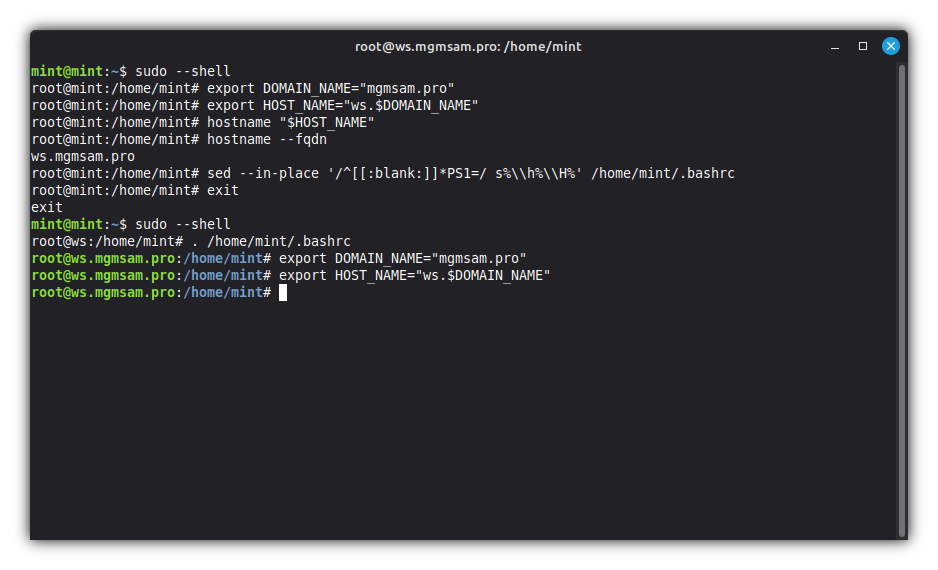Click the sed --in-place command text
The image size is (938, 570).
pos(470,173)
